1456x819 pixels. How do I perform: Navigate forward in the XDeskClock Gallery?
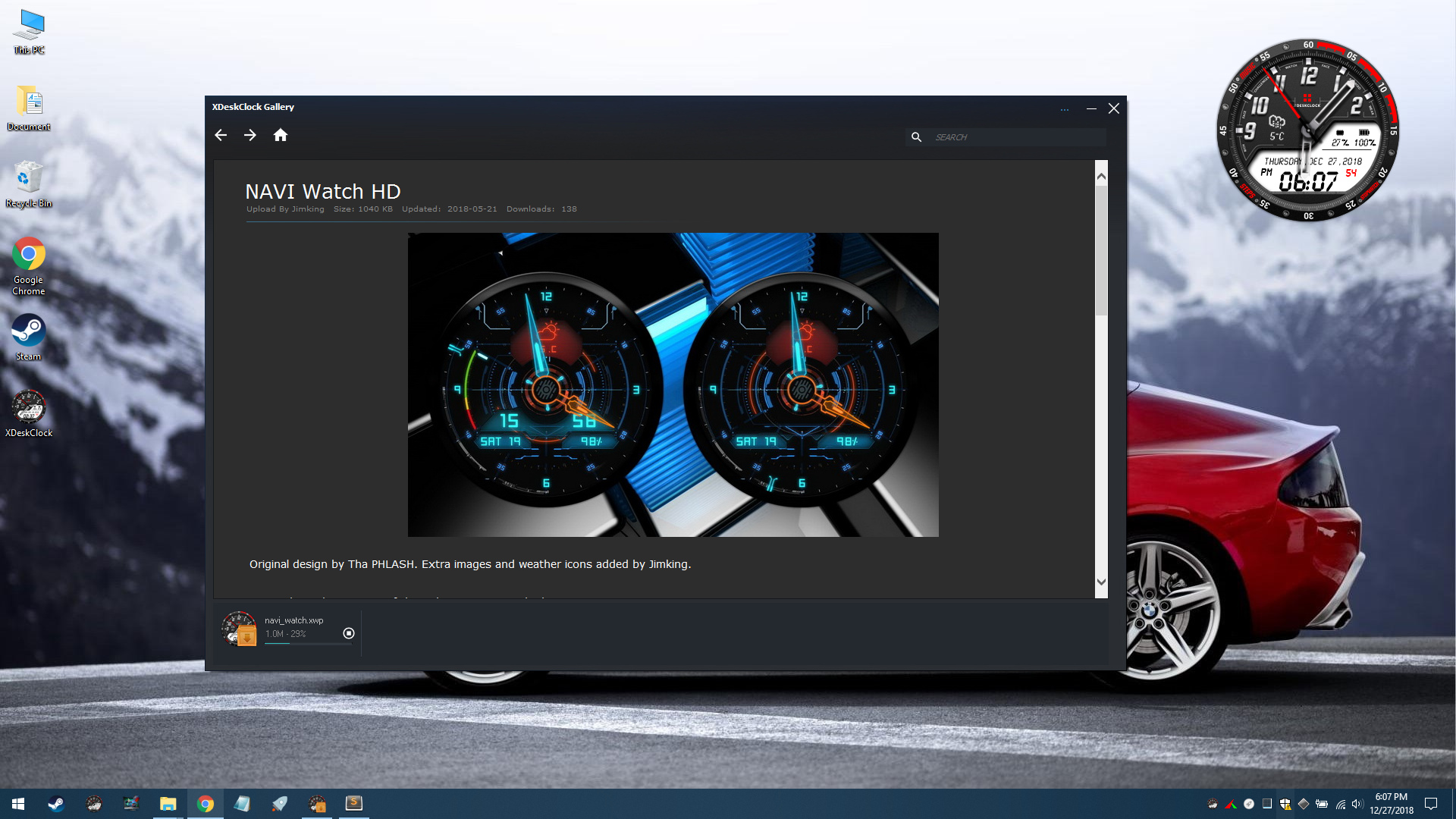click(250, 135)
